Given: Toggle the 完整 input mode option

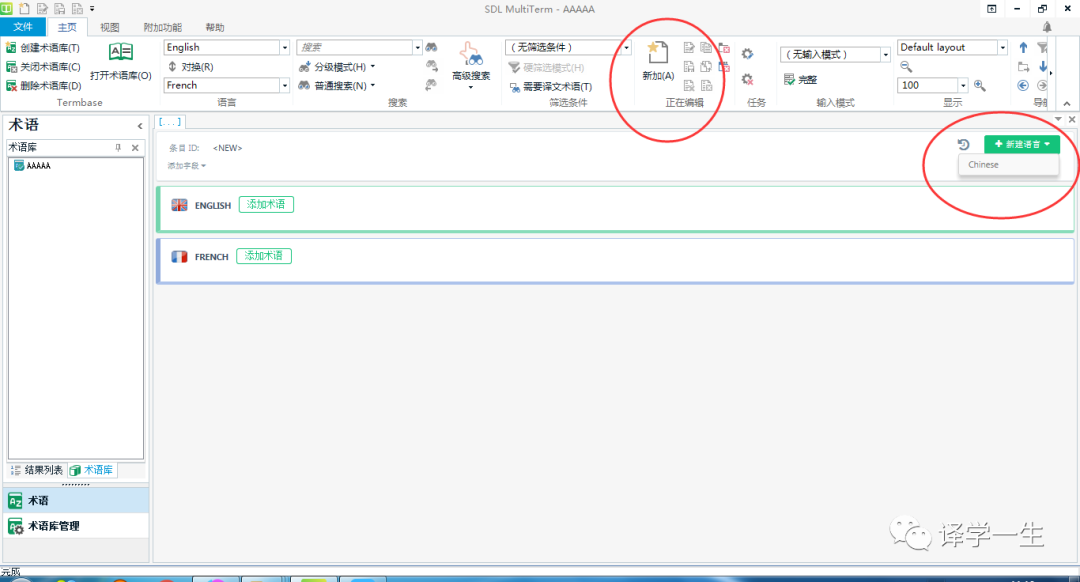Looking at the screenshot, I should pos(800,80).
